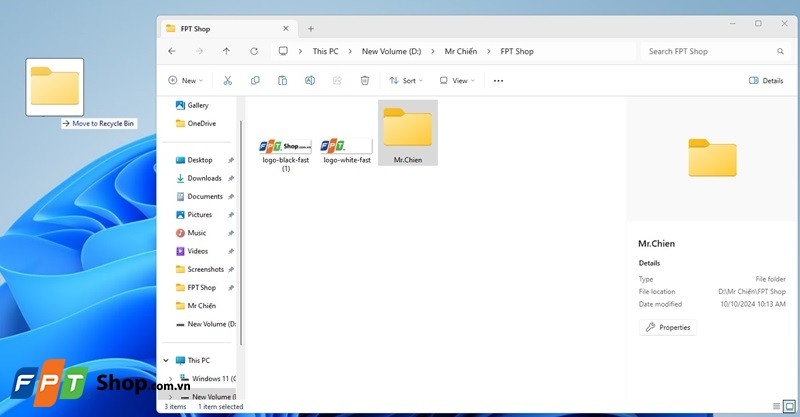Viewport: 800px width, 417px height.
Task: Click the Paste clipboard icon
Action: tap(282, 81)
